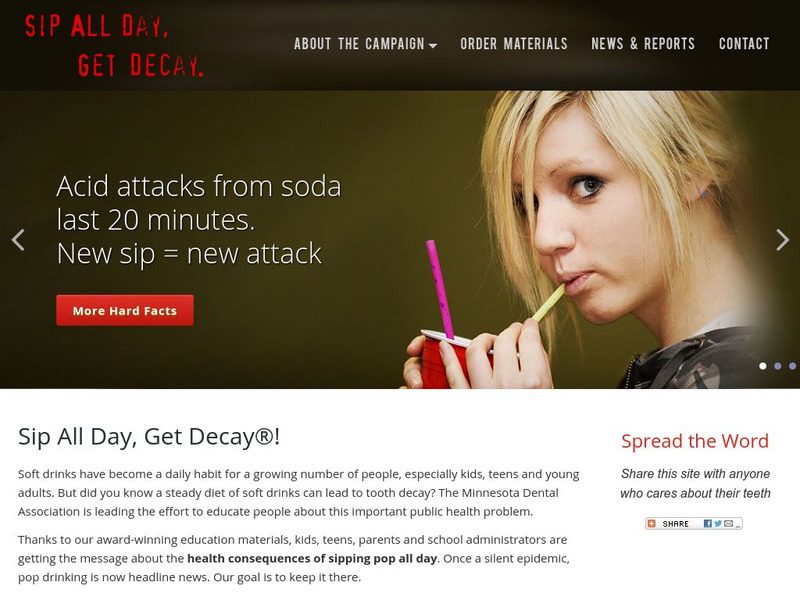Go to the previous slide arrow
Image resolution: width=800 pixels, height=600 pixels.
[18, 240]
